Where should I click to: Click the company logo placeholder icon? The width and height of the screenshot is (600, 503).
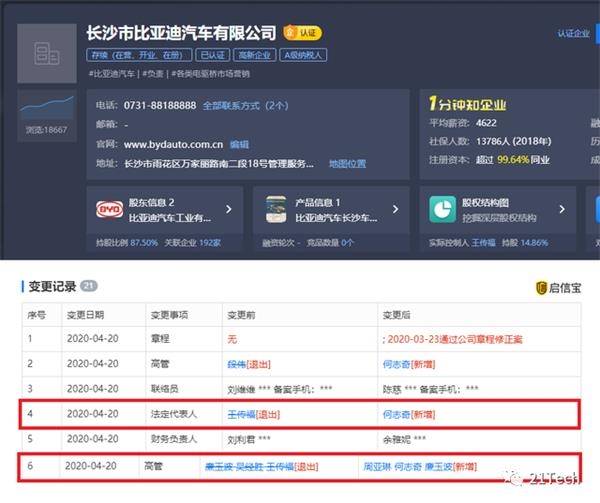pos(47,53)
